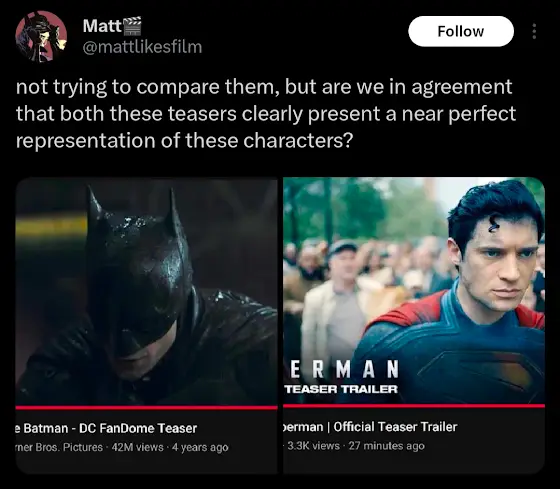The height and width of the screenshot is (489, 560).
Task: Click the tweet text about teasers
Action: (266, 113)
